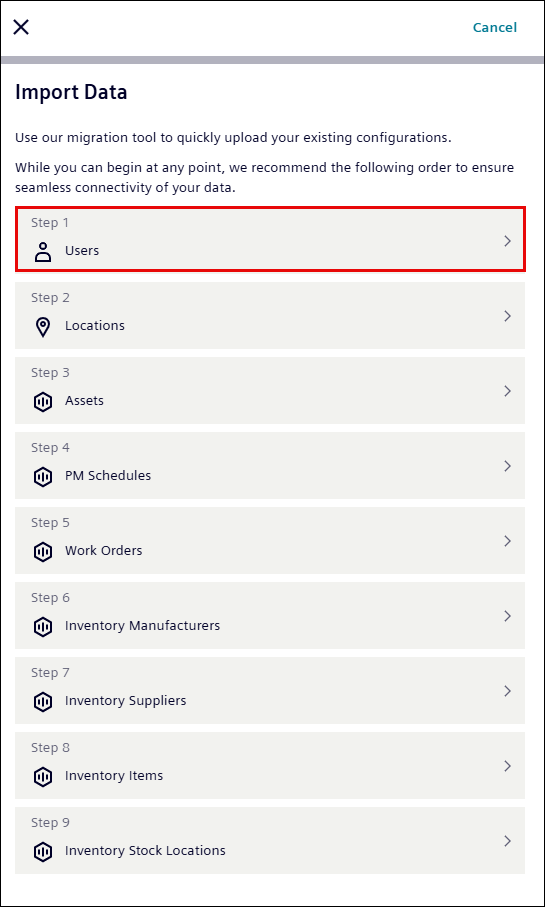Viewport: 545px width, 907px height.
Task: Cancel the data import
Action: (x=495, y=27)
